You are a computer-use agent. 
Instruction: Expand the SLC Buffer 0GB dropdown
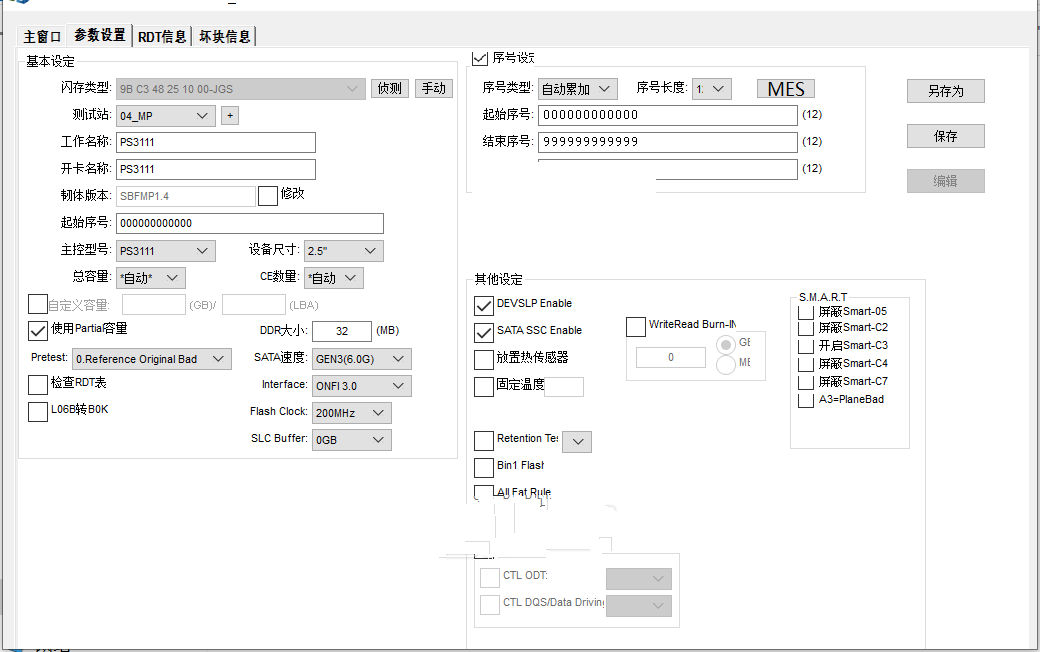click(352, 440)
